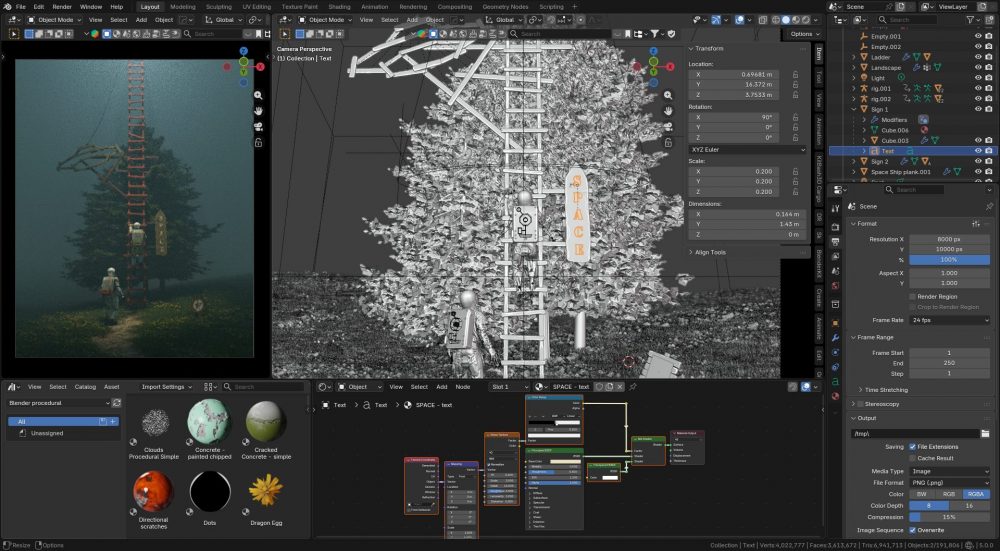Click the camera view icon in left viewport
Image resolution: width=1000 pixels, height=551 pixels.
(258, 126)
